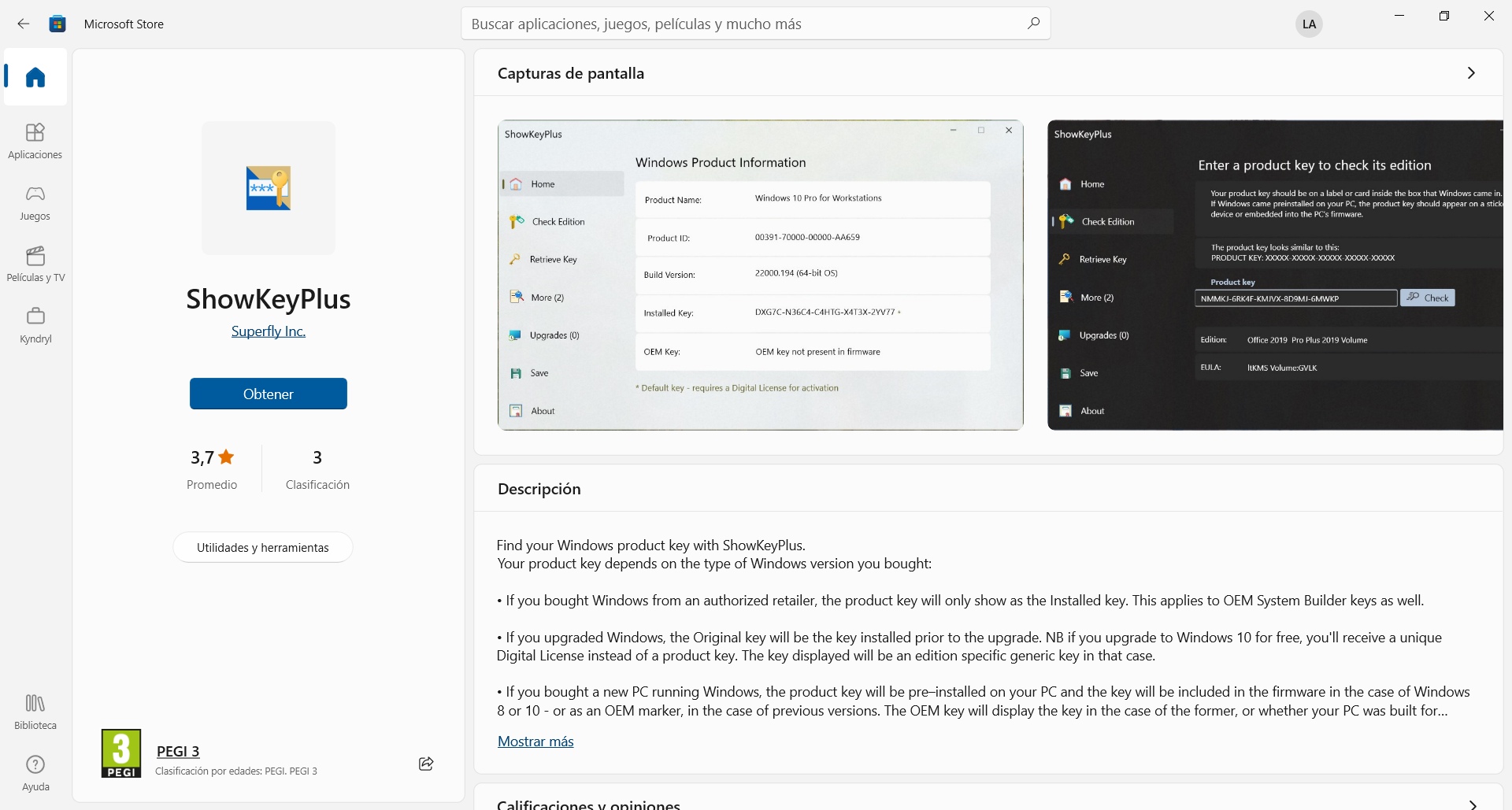Open the Superfly Inc. publisher link
The width and height of the screenshot is (1512, 810).
269,331
